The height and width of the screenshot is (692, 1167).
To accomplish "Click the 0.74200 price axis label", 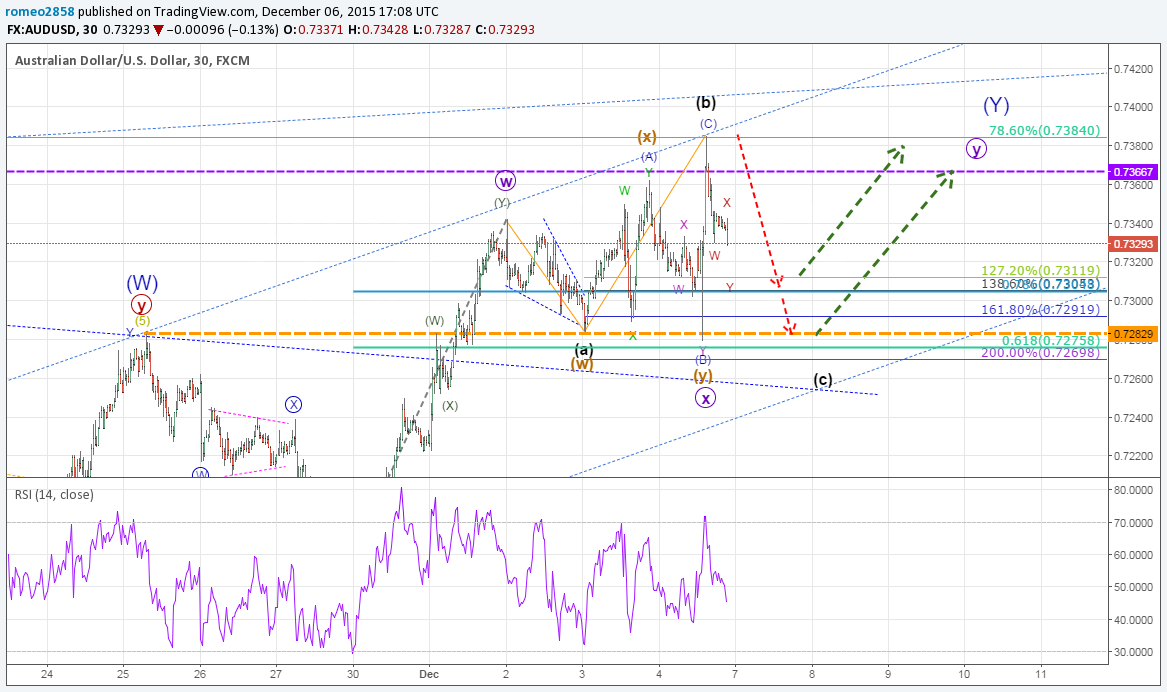I will coord(1134,69).
